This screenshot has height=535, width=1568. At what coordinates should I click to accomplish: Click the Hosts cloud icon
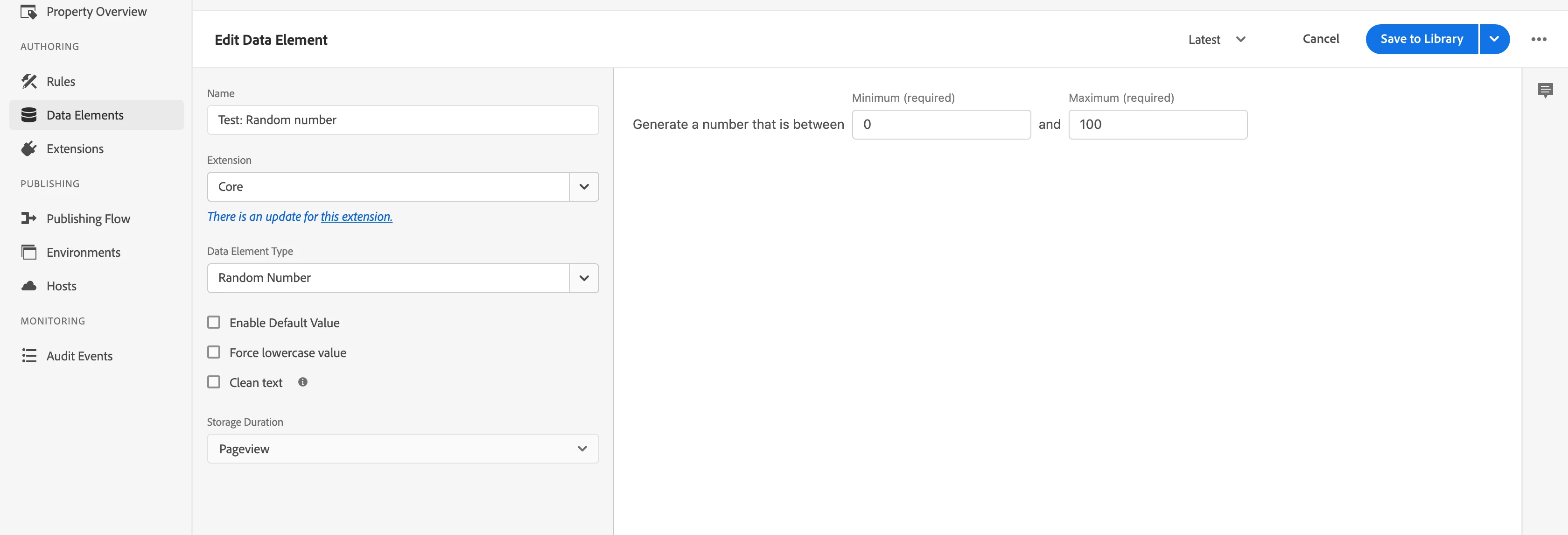pos(28,285)
